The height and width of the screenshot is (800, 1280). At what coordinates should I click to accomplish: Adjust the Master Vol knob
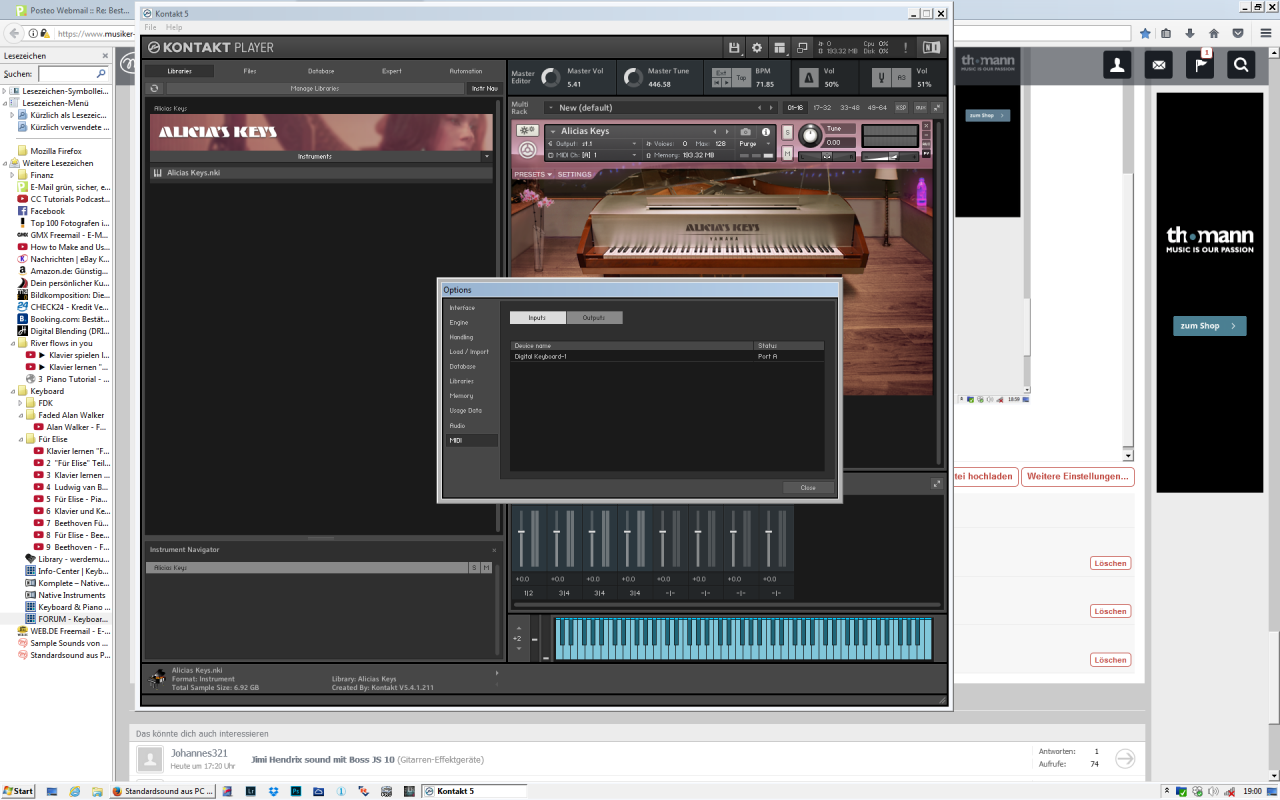549,77
